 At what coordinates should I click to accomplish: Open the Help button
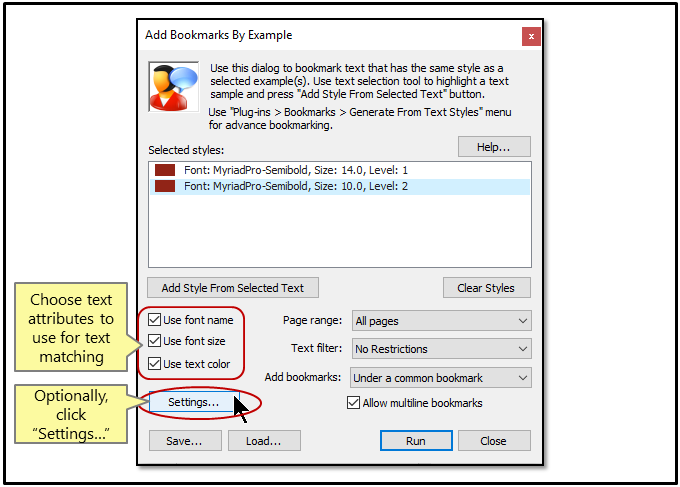(494, 147)
